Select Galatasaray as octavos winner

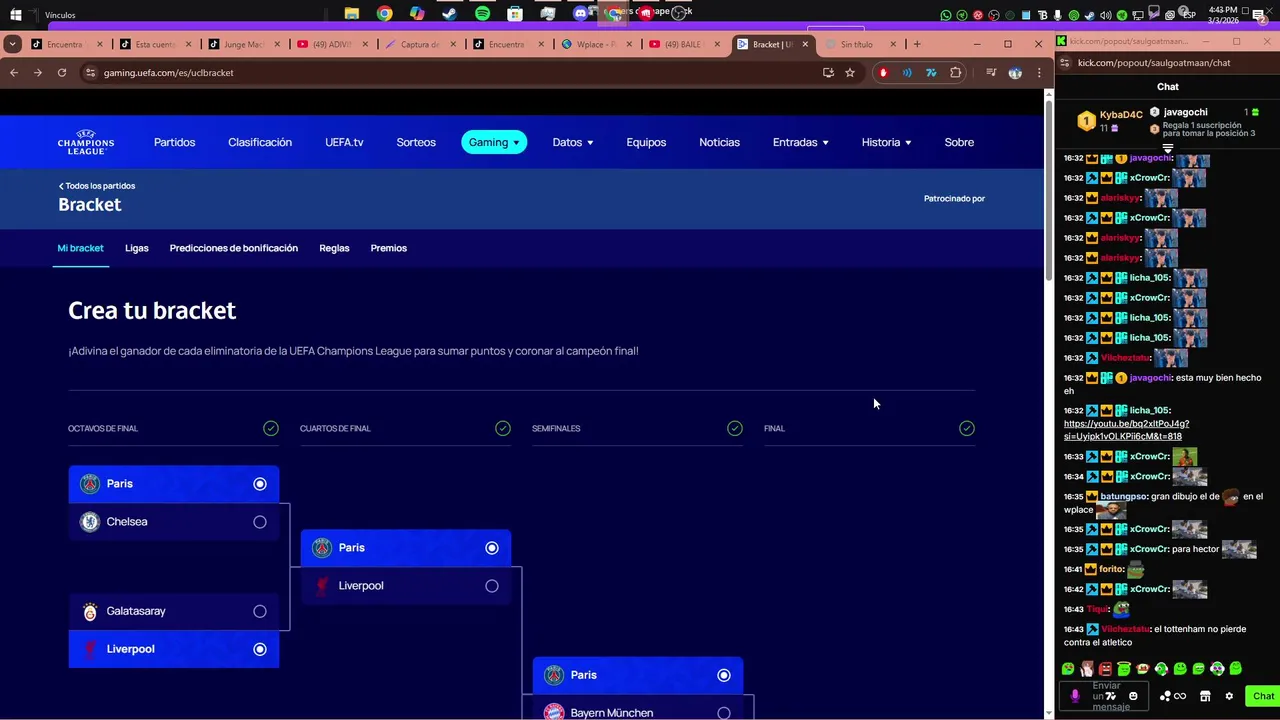[260, 611]
